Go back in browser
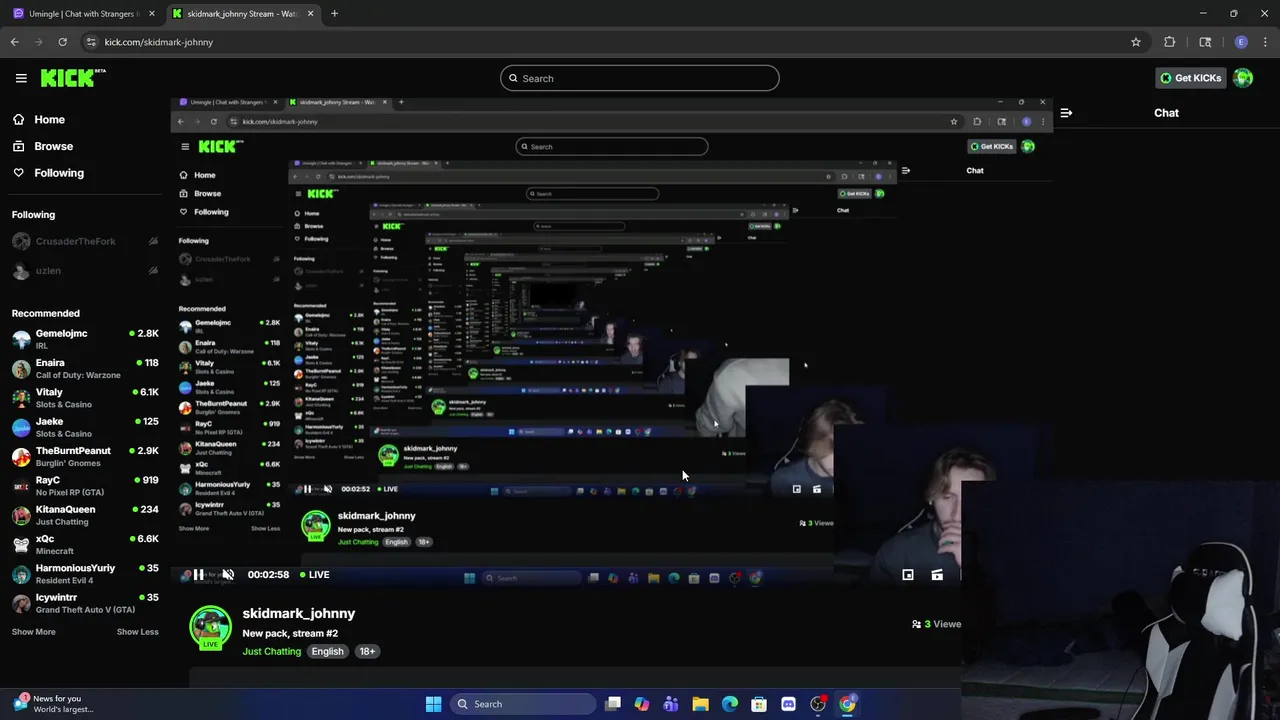 pos(15,42)
